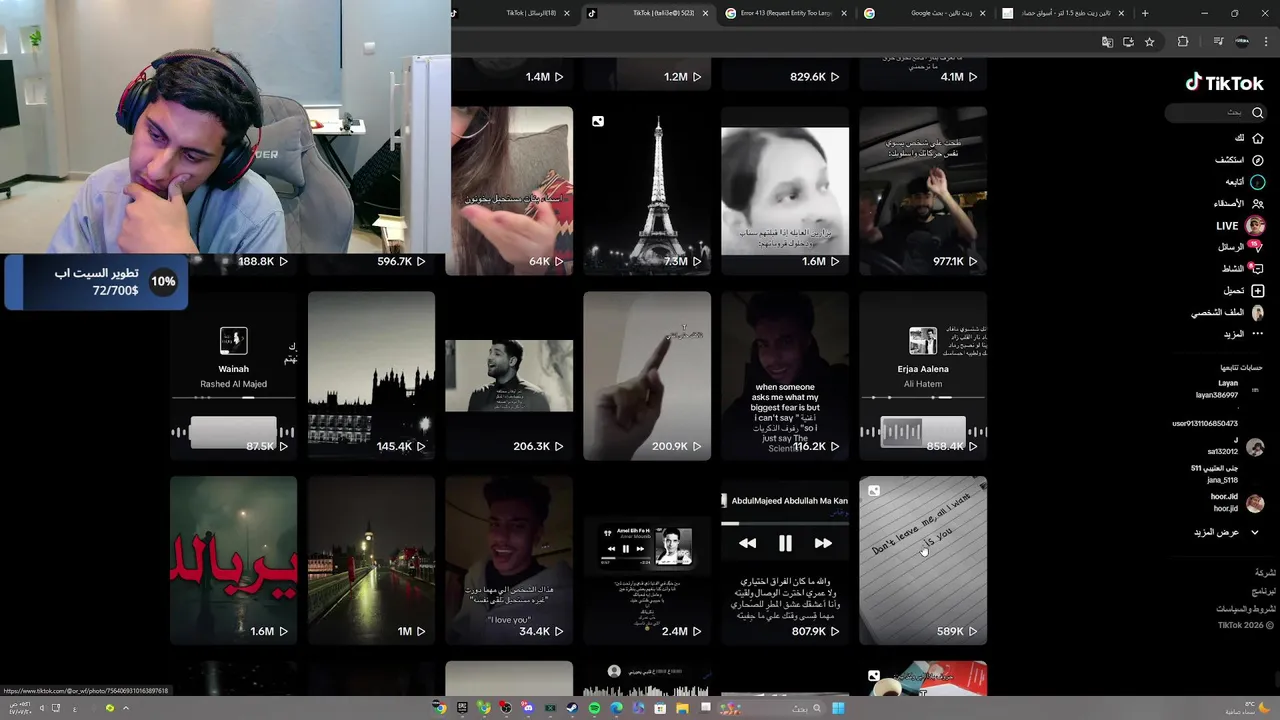Open 'I love you' video with 34.4K
This screenshot has width=1280, height=720.
(509, 560)
